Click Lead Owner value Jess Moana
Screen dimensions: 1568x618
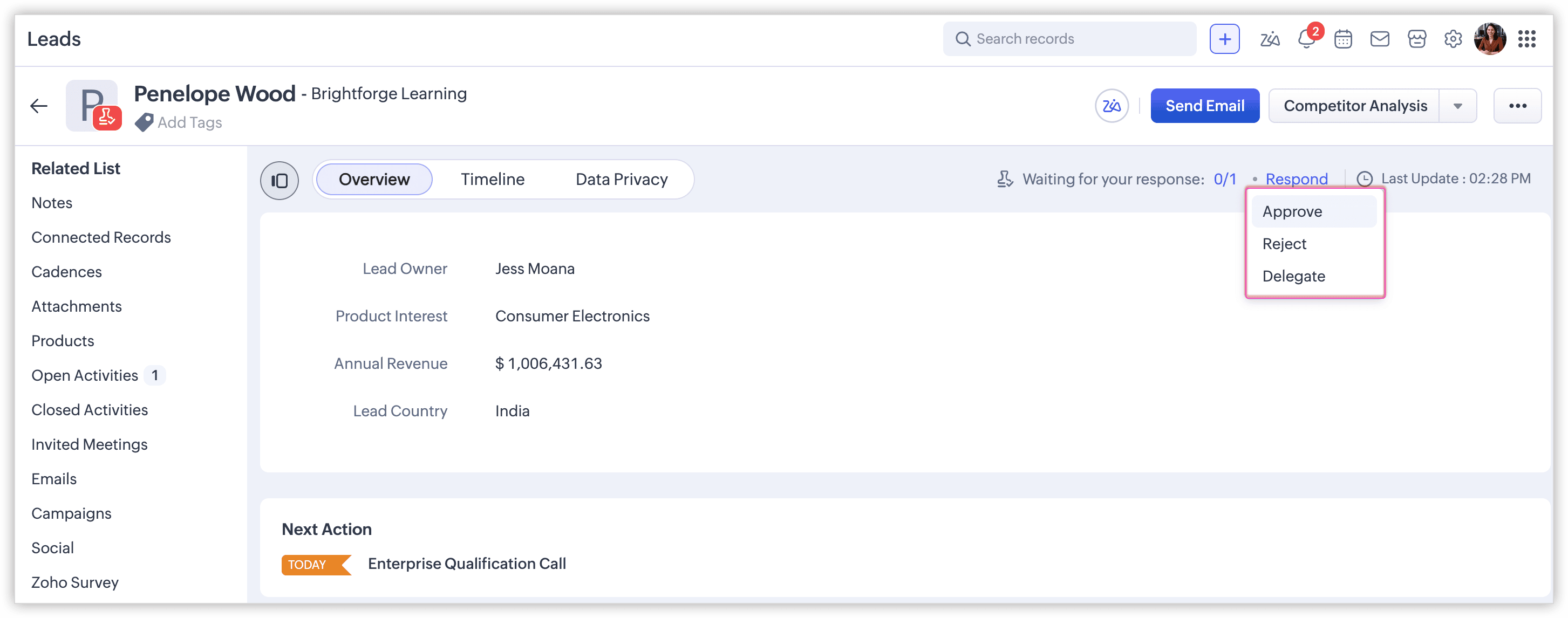(534, 269)
